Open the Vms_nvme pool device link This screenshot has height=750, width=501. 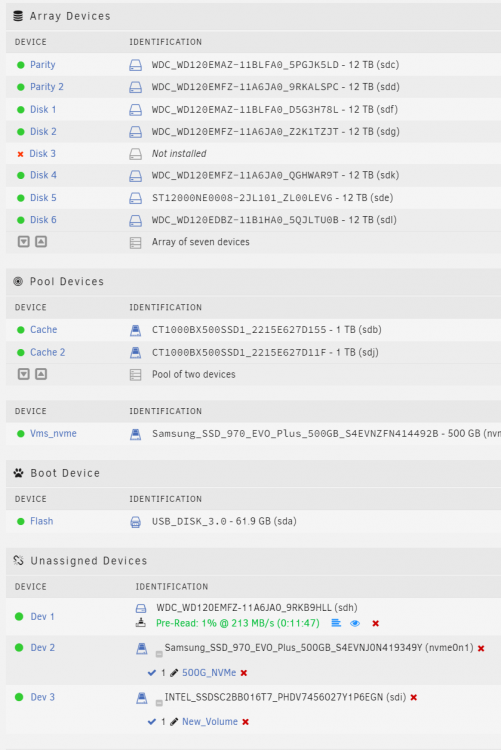53,433
